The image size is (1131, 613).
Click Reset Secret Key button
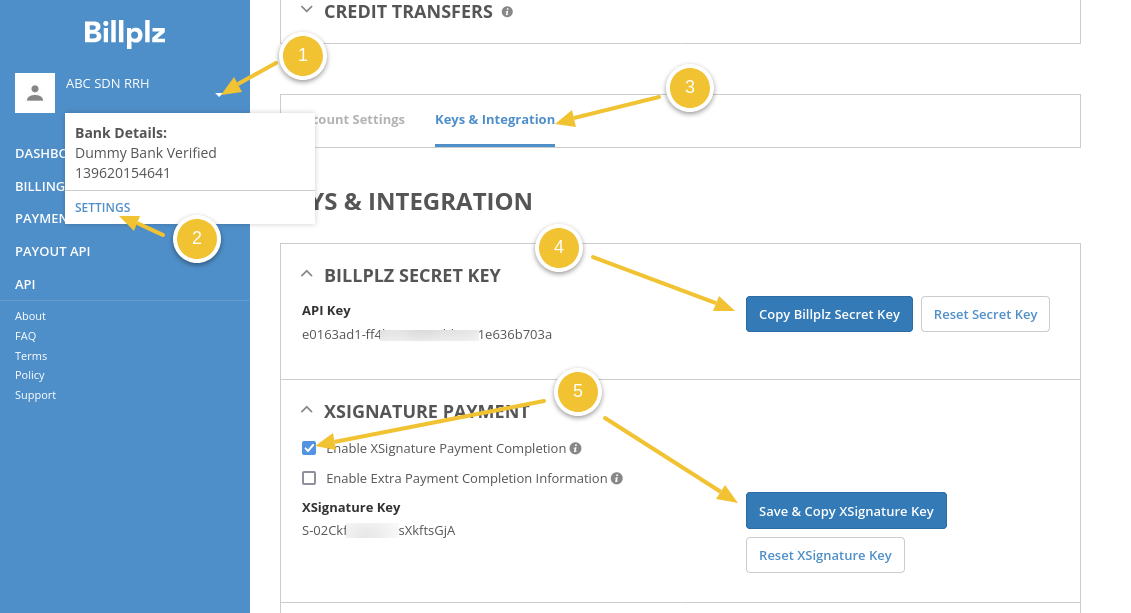(985, 314)
